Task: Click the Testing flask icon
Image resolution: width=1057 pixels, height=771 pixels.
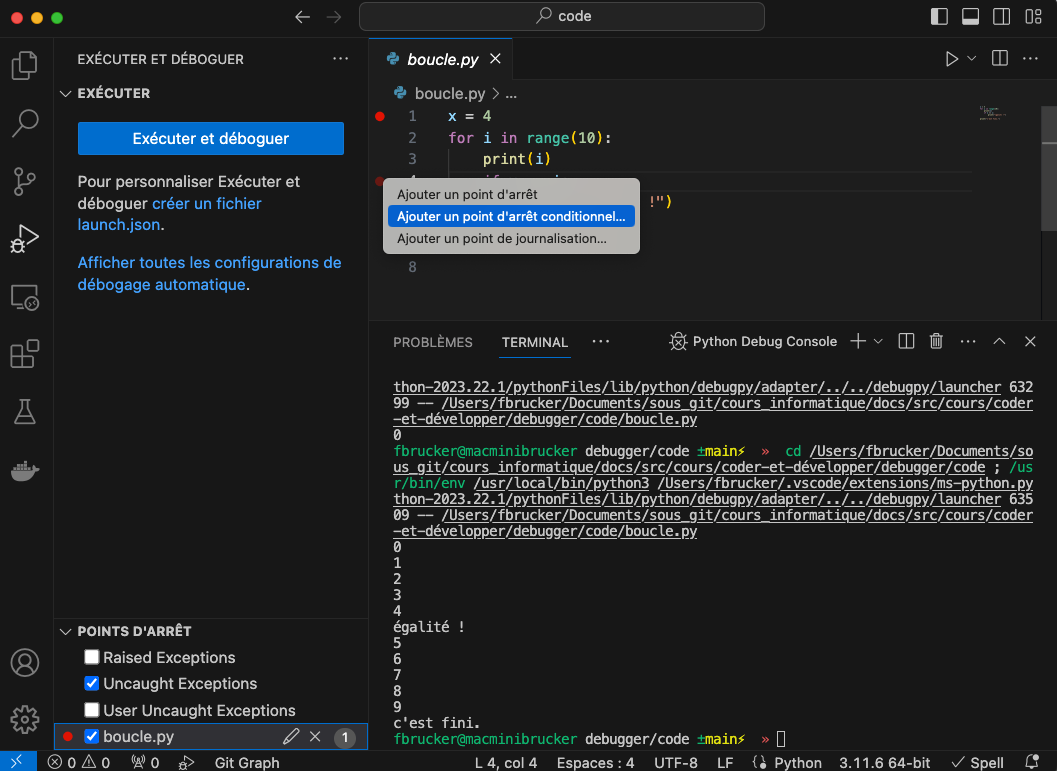Action: coord(24,411)
